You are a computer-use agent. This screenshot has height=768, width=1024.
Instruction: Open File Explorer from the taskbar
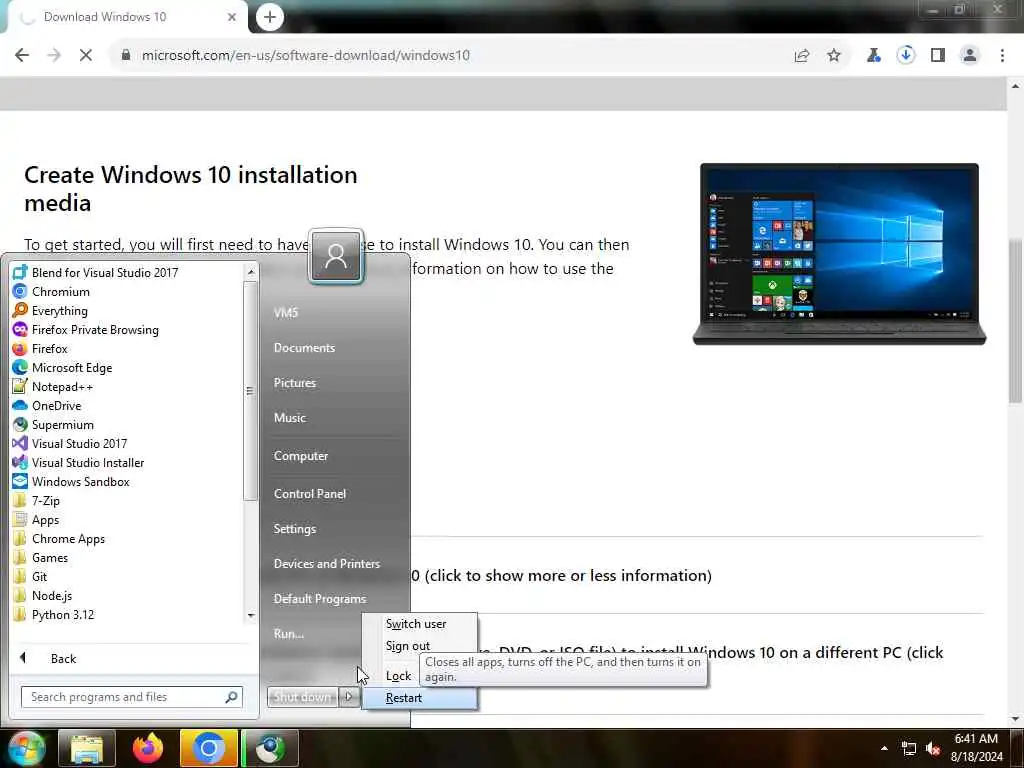click(87, 748)
